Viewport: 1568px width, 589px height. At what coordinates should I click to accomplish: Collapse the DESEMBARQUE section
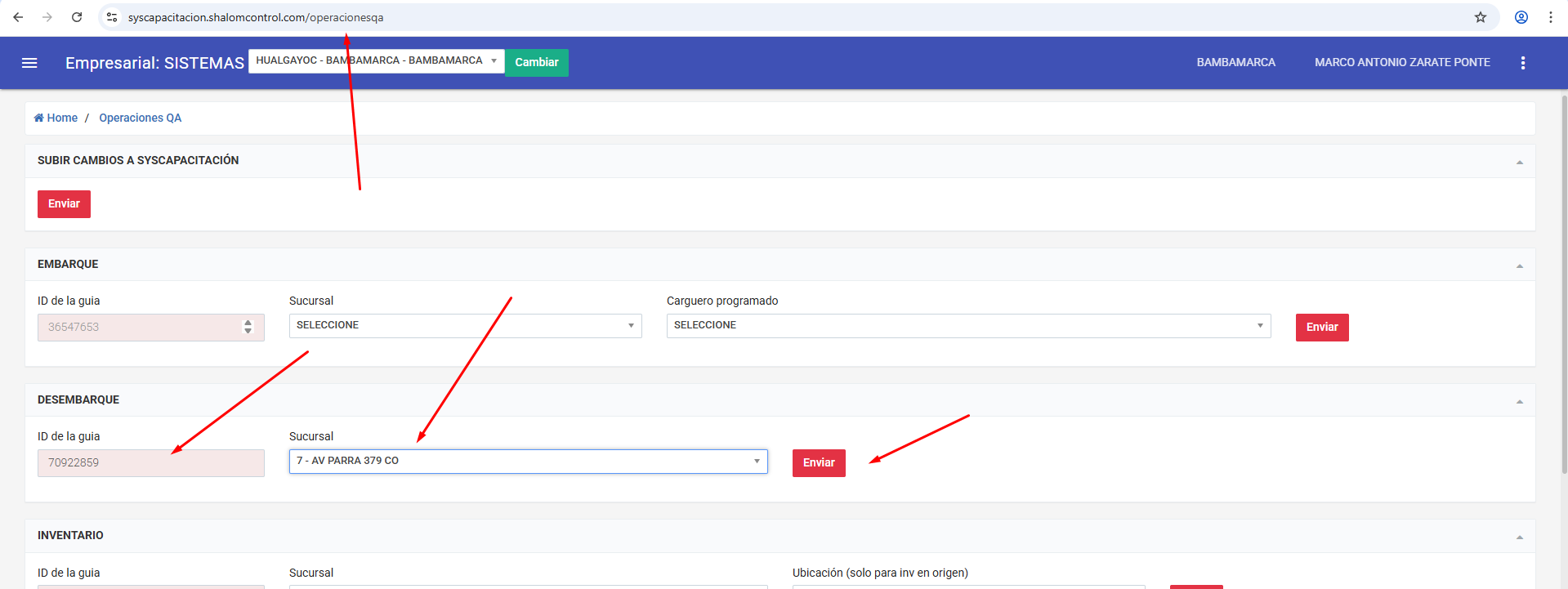point(1519,401)
